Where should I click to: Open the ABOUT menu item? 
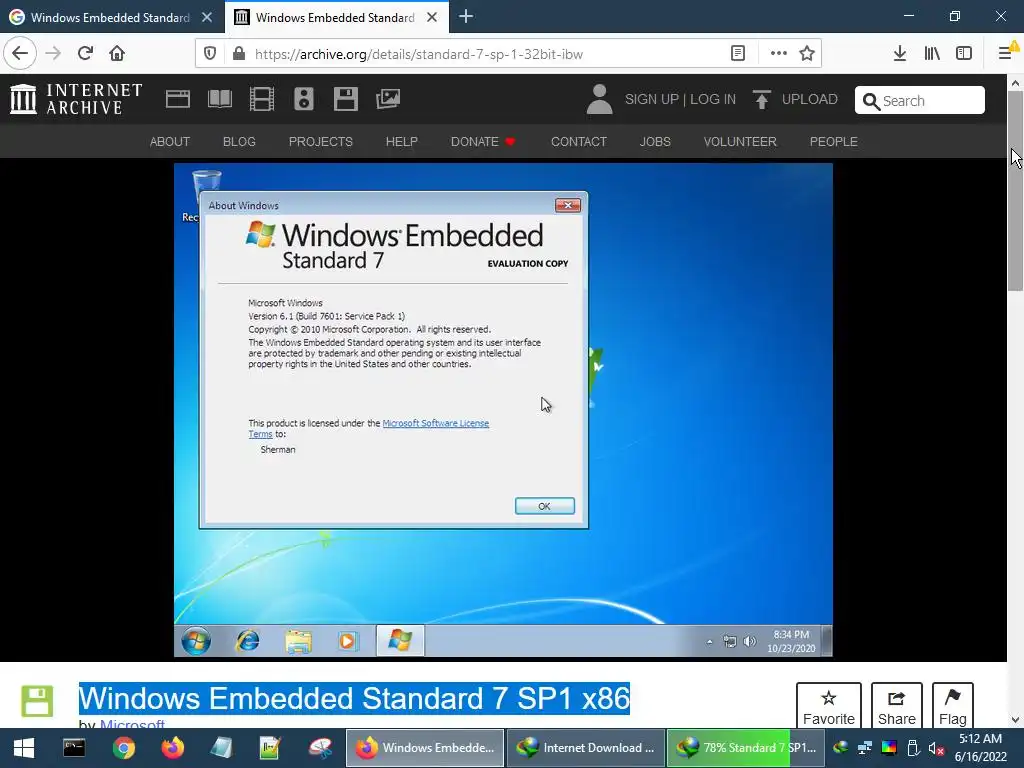[170, 142]
